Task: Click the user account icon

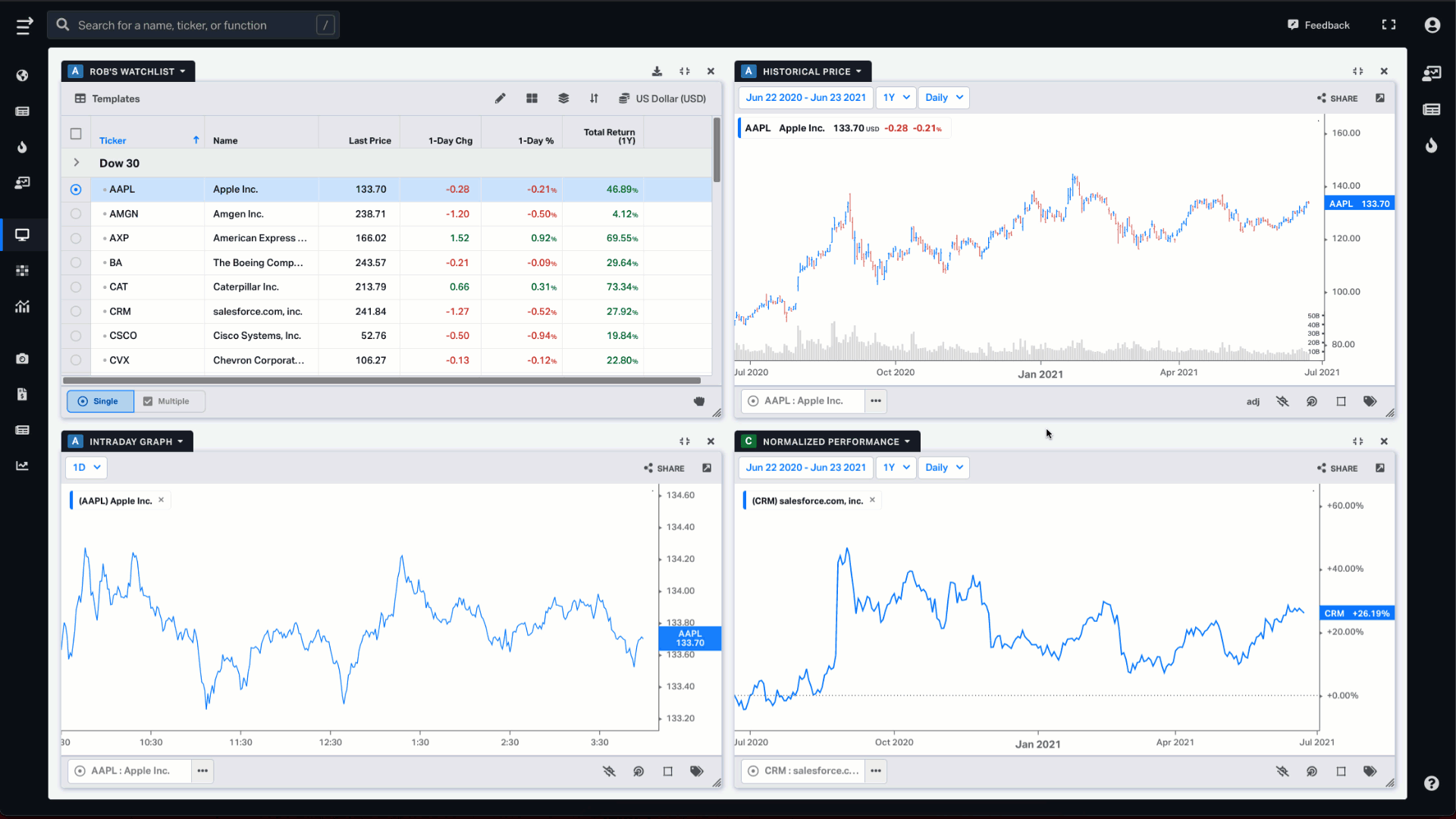Action: point(1432,25)
